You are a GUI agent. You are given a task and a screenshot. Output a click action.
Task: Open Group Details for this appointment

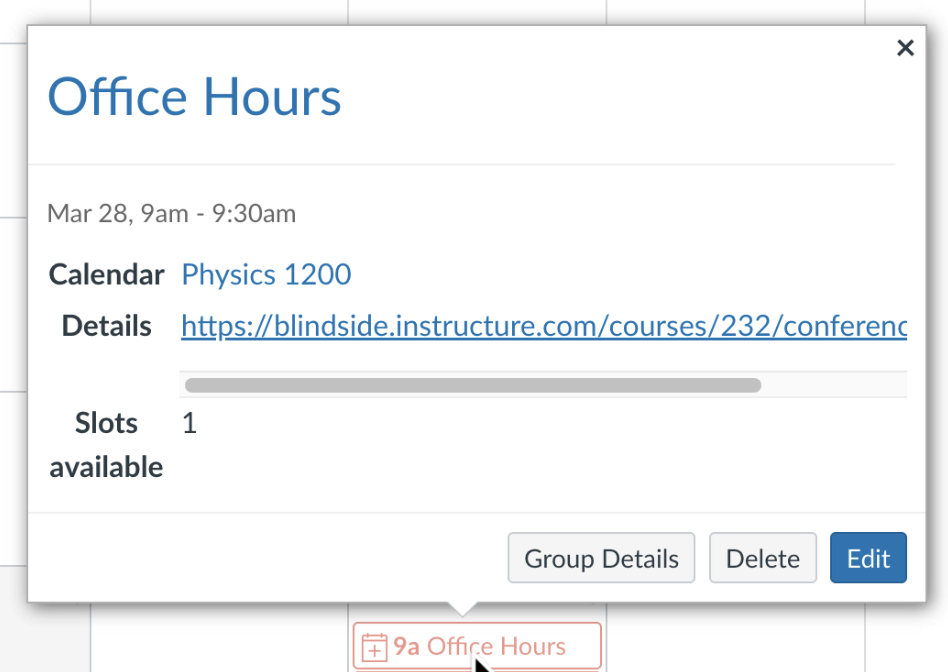601,558
